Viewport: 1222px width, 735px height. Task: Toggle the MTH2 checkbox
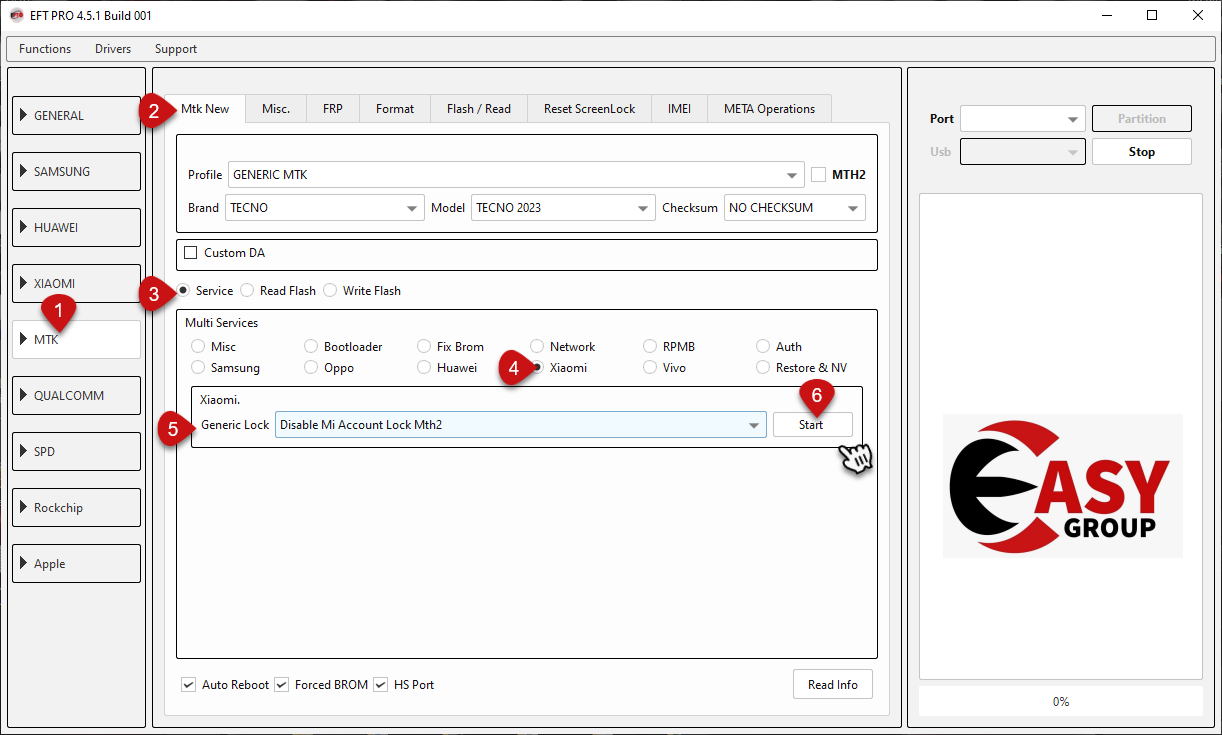pyautogui.click(x=819, y=174)
